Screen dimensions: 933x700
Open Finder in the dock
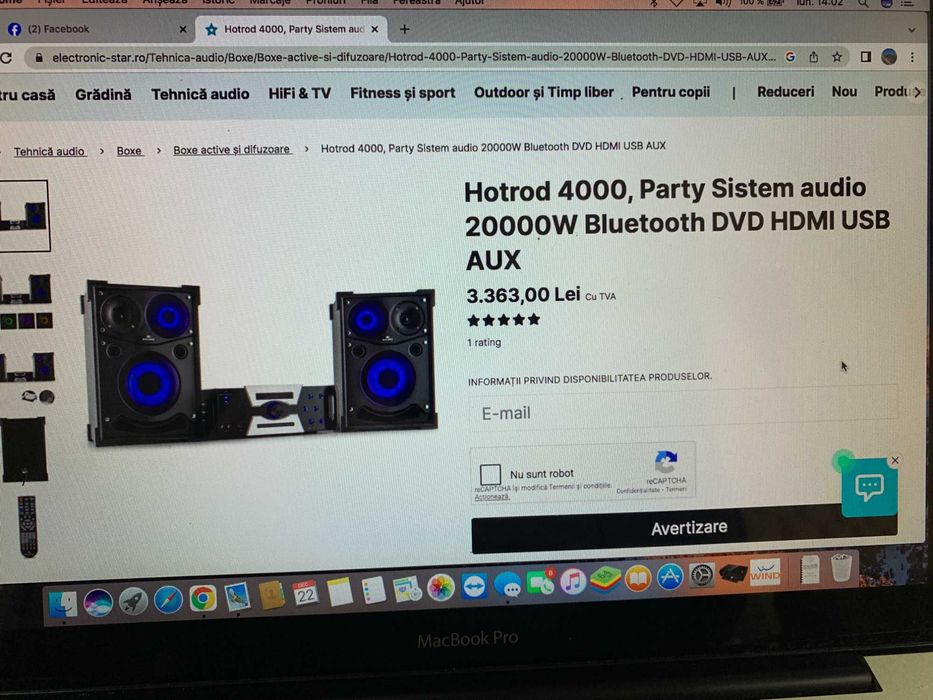point(62,604)
